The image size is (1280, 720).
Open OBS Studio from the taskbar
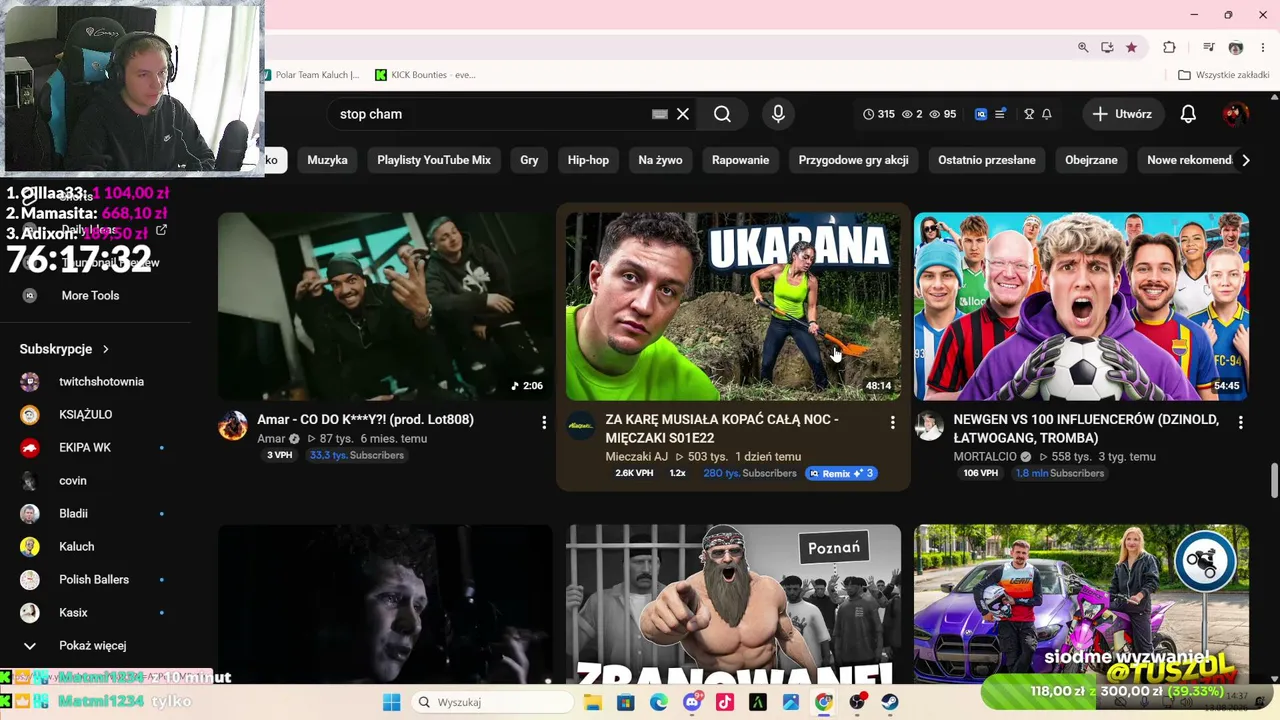click(x=857, y=702)
